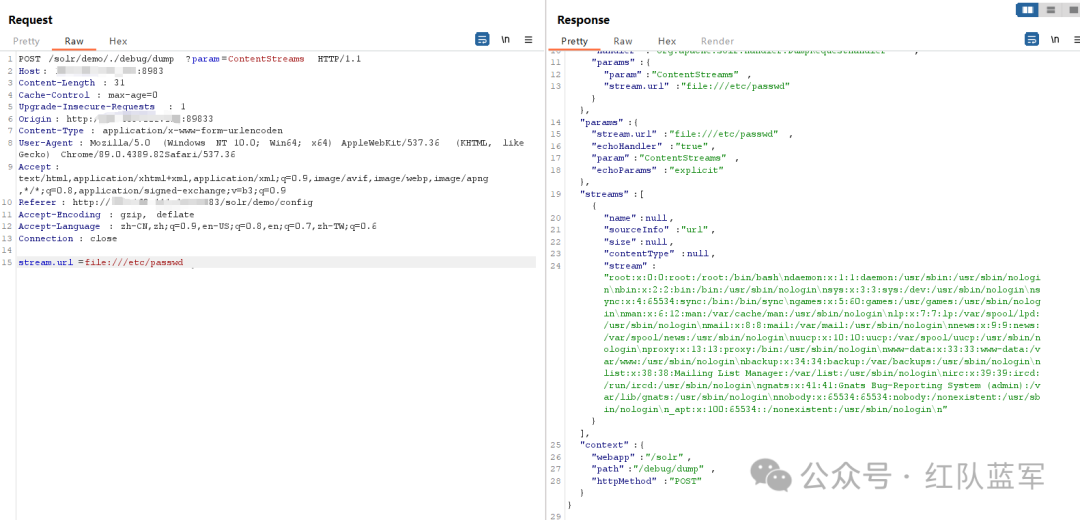Select the Request Raw tab
The width and height of the screenshot is (1080, 520).
click(x=74, y=41)
